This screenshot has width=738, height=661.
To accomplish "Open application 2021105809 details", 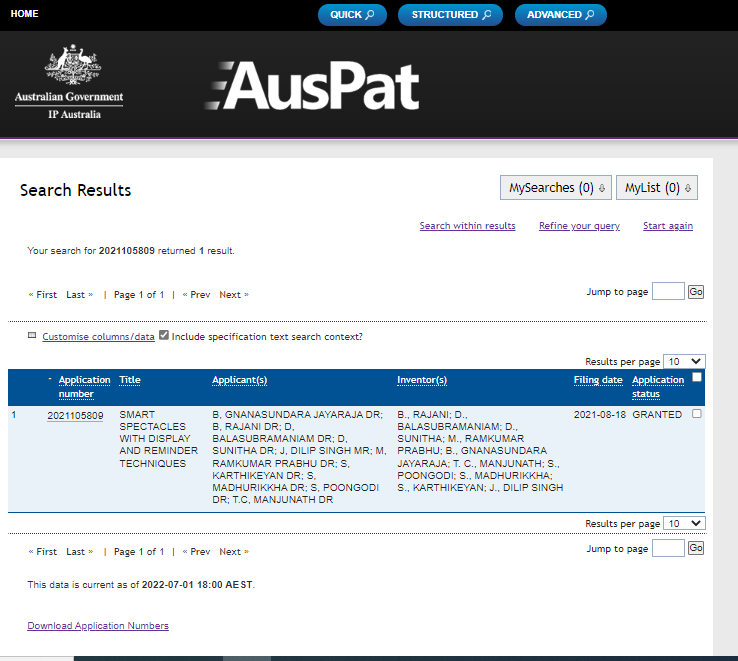I will [x=75, y=416].
